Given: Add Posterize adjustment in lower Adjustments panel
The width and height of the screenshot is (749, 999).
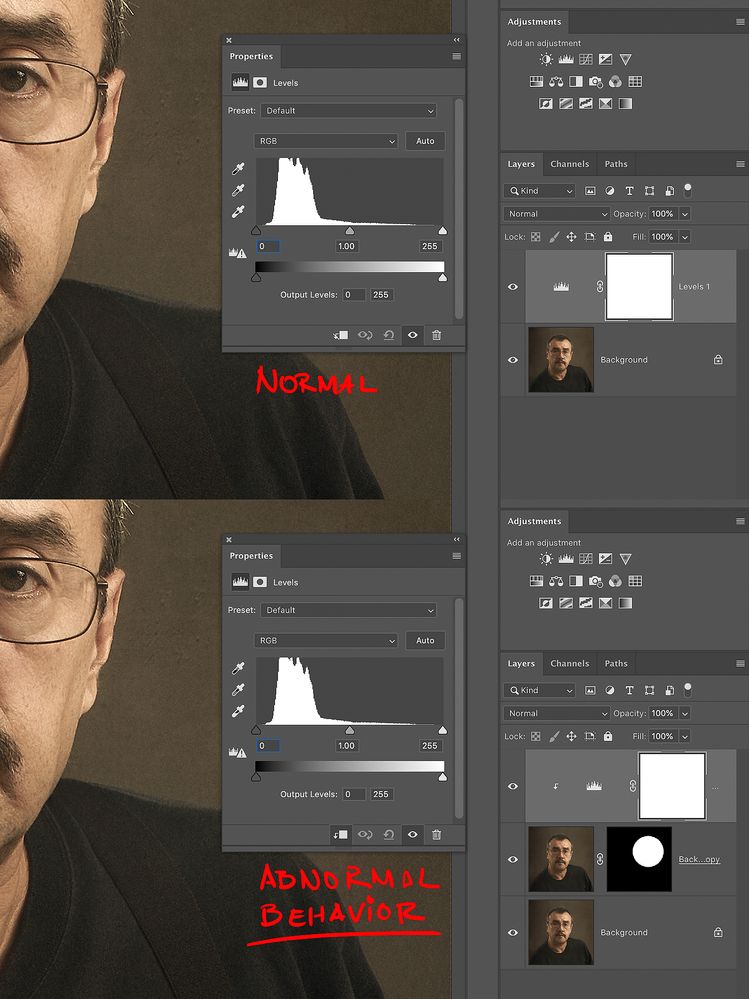Looking at the screenshot, I should pyautogui.click(x=566, y=603).
